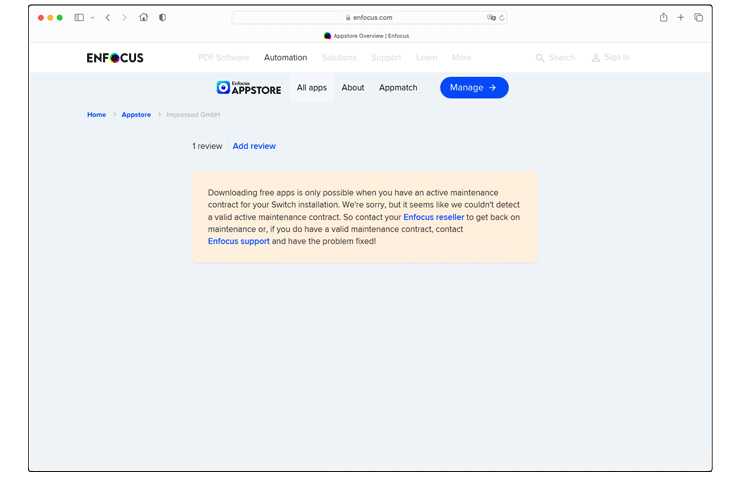The width and height of the screenshot is (741, 477).
Task: Click the Sign in link
Action: click(611, 58)
